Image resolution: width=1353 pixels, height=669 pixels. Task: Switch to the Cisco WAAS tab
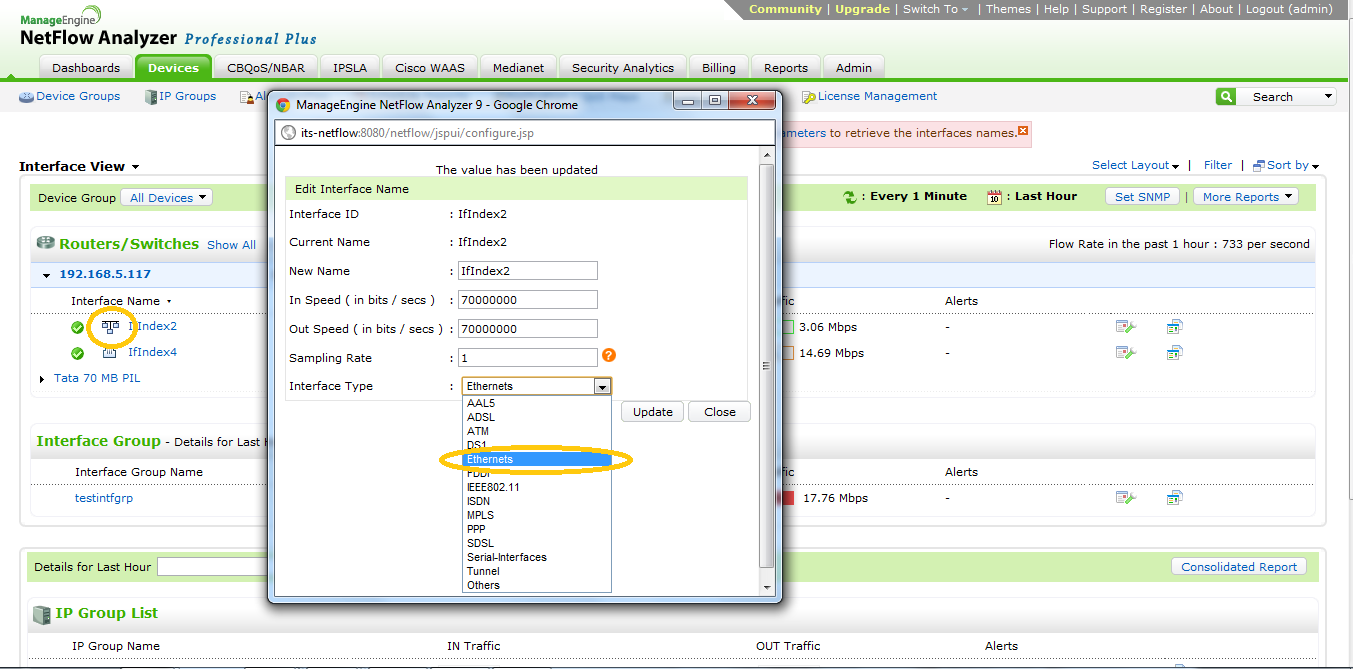430,68
